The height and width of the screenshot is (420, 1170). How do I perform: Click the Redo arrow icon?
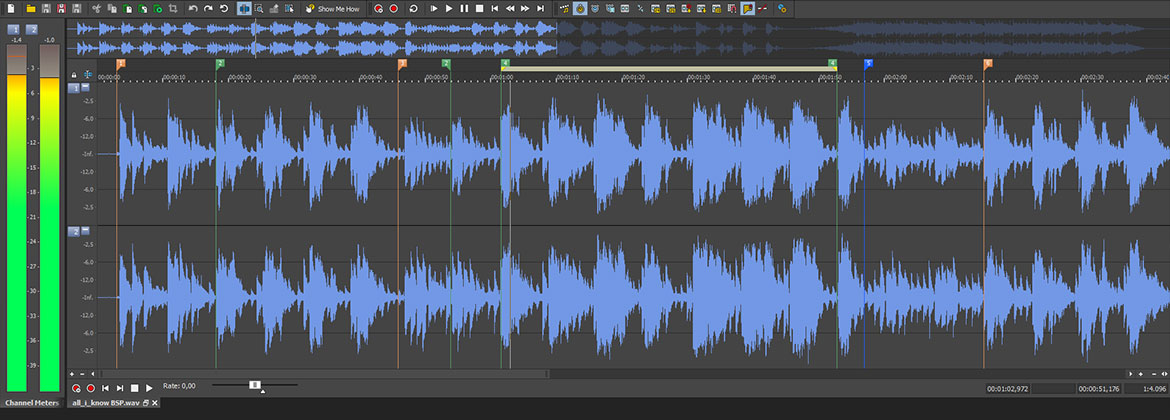pos(208,8)
